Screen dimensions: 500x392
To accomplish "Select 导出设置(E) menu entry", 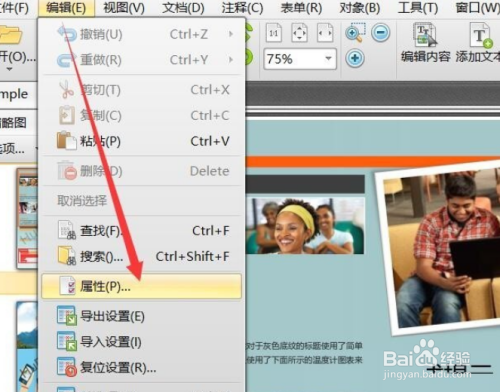I will tap(141, 316).
